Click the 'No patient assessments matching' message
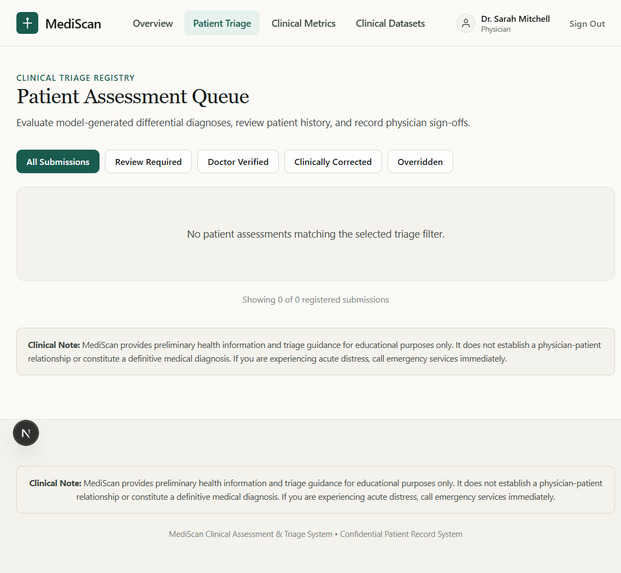Screen dimensions: 621x573 click(x=316, y=234)
